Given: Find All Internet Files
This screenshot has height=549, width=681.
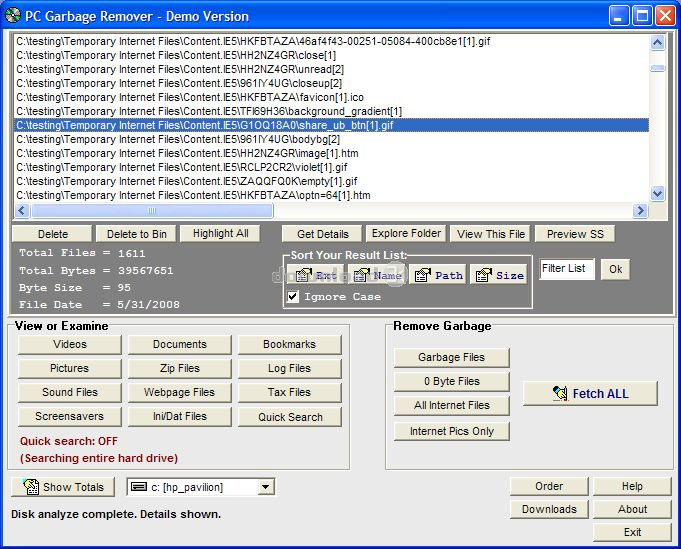Looking at the screenshot, I should pos(452,405).
